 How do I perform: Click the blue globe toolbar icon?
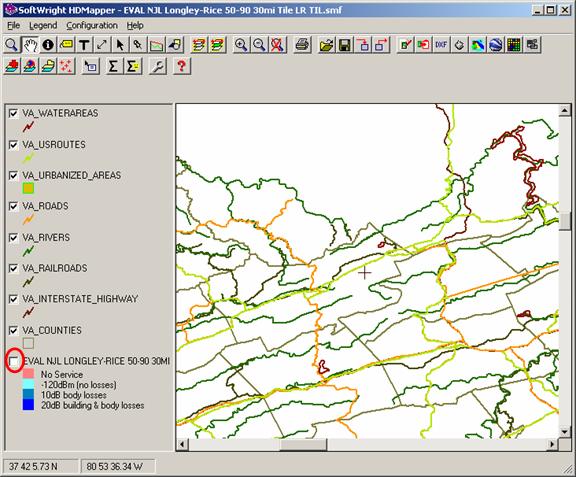click(496, 45)
